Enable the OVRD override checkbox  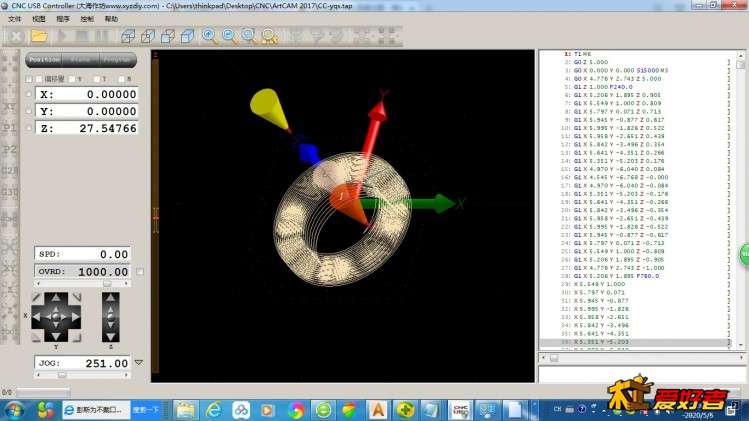pyautogui.click(x=140, y=271)
